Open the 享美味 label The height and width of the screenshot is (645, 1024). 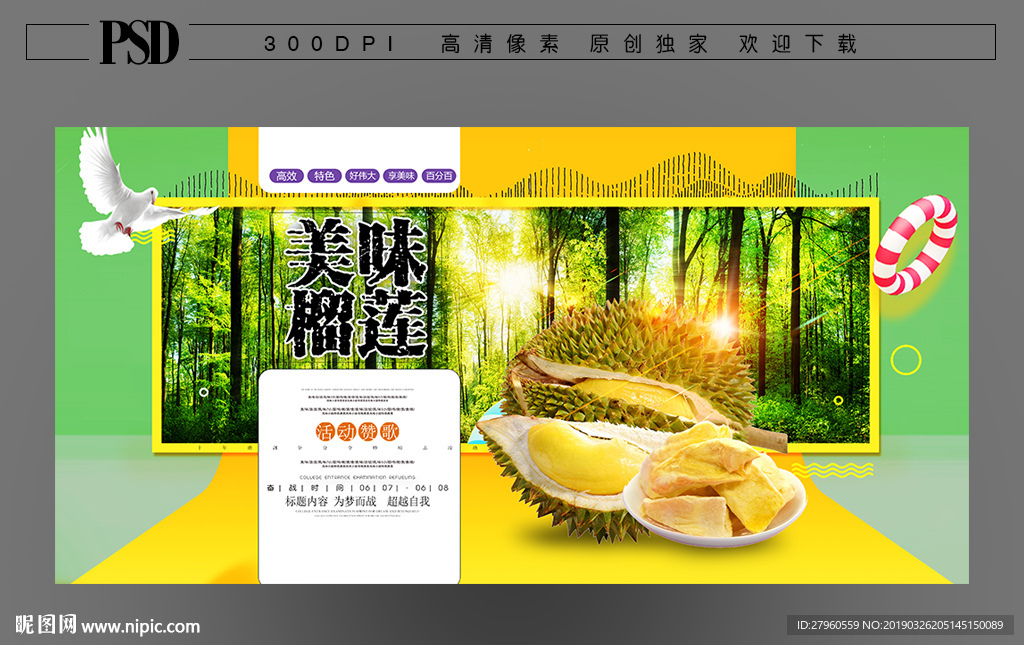400,173
